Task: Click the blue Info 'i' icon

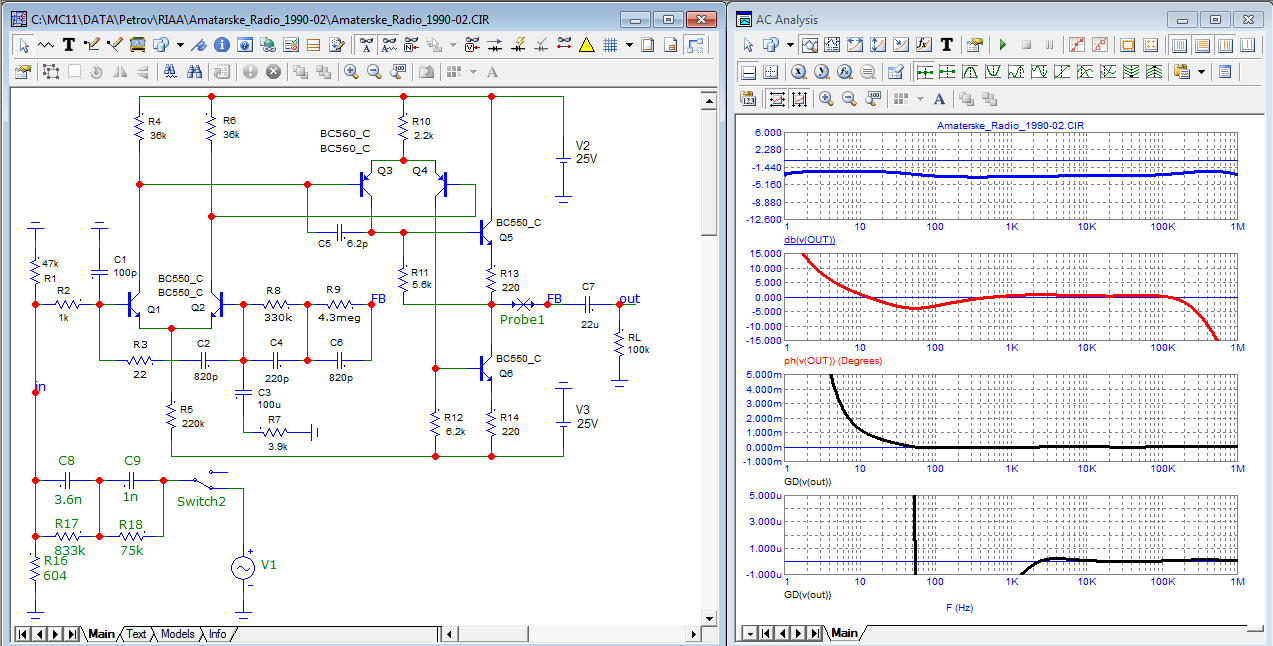Action: pos(222,45)
